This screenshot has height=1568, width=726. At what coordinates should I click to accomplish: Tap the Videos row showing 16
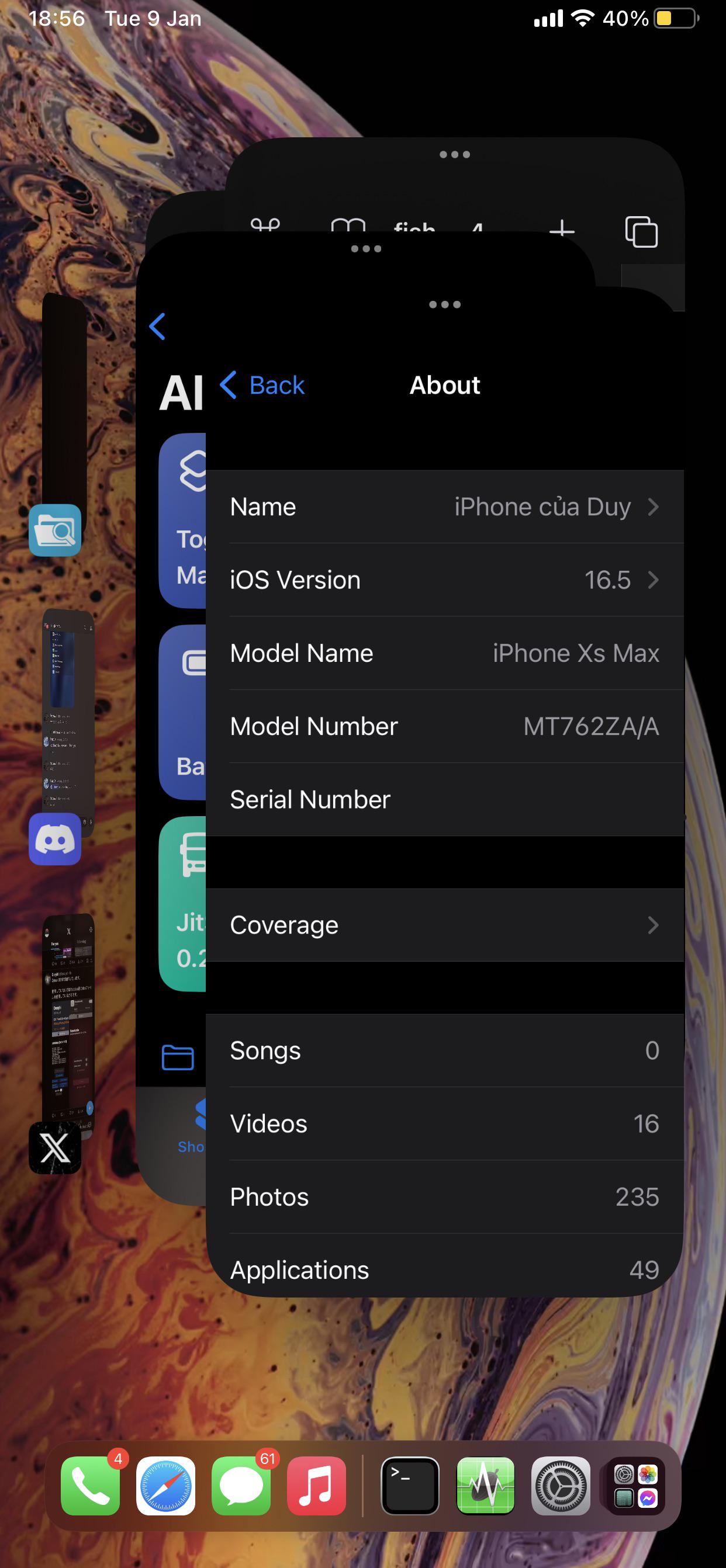click(x=445, y=1123)
